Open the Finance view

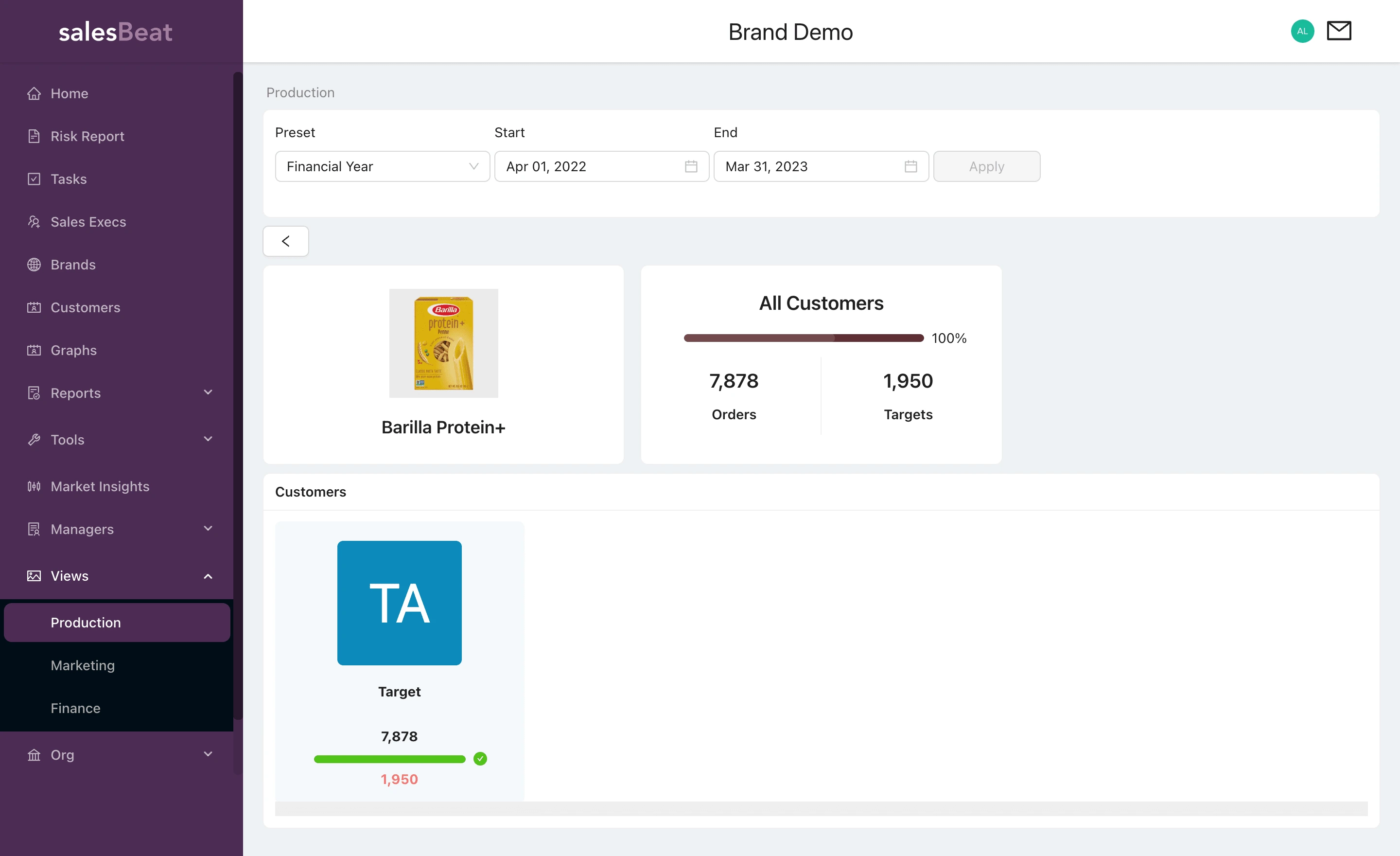point(75,708)
